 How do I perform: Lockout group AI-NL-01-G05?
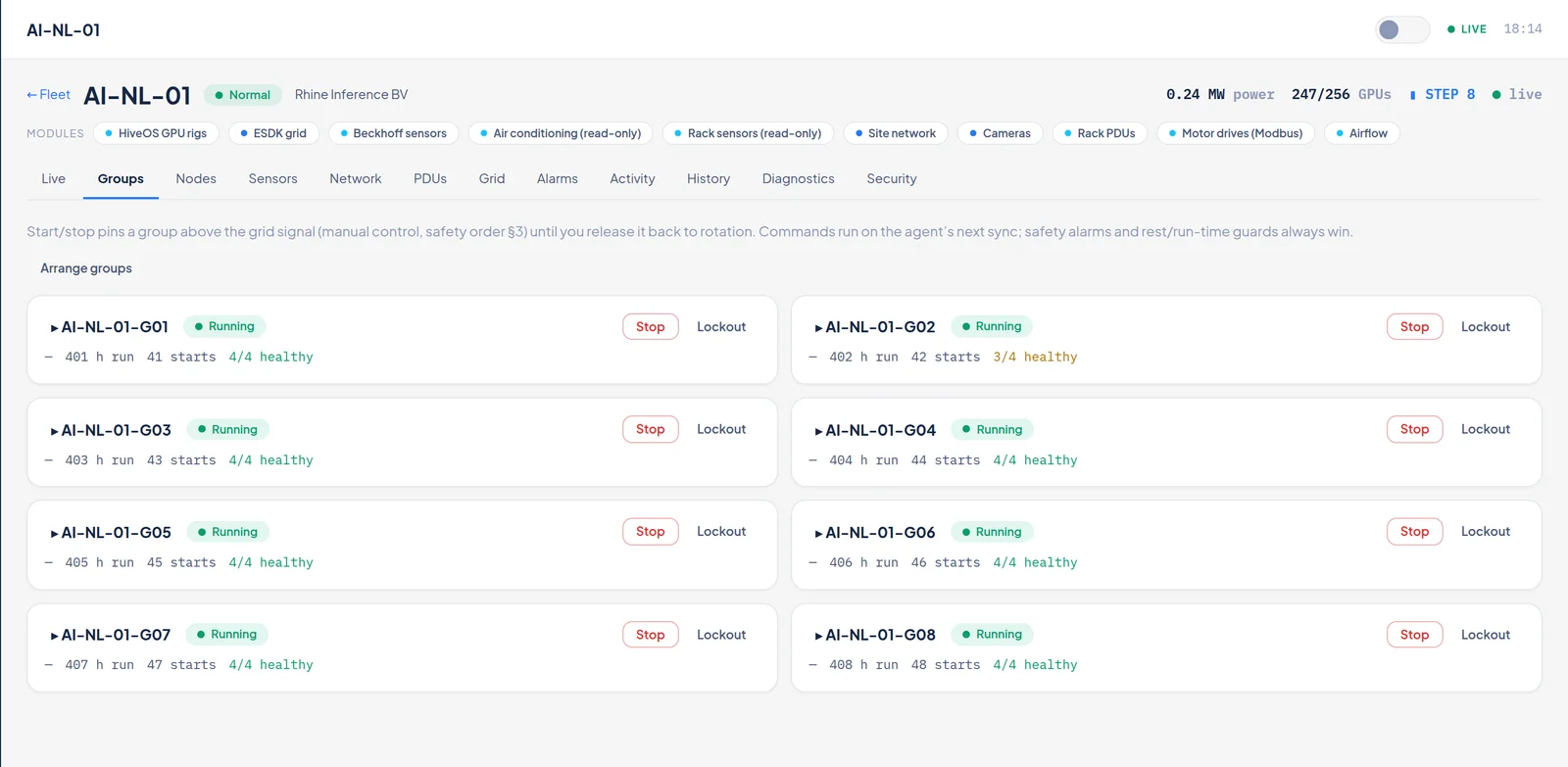click(x=721, y=532)
